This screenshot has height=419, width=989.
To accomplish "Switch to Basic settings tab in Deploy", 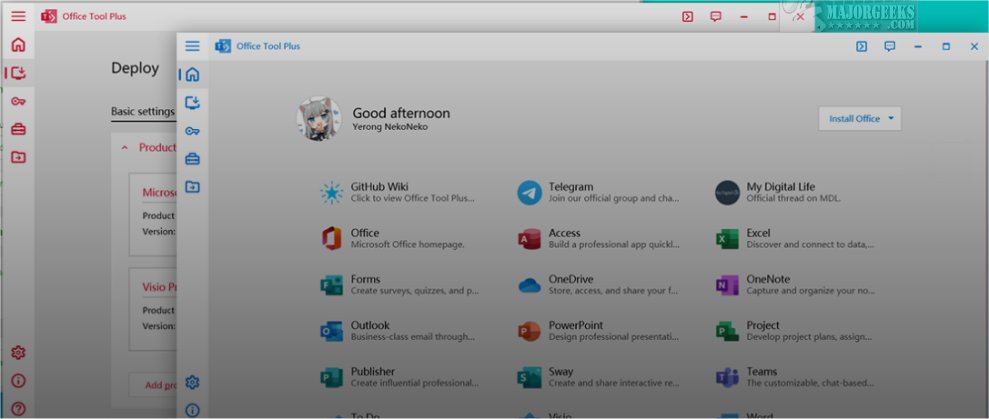I will 143,112.
